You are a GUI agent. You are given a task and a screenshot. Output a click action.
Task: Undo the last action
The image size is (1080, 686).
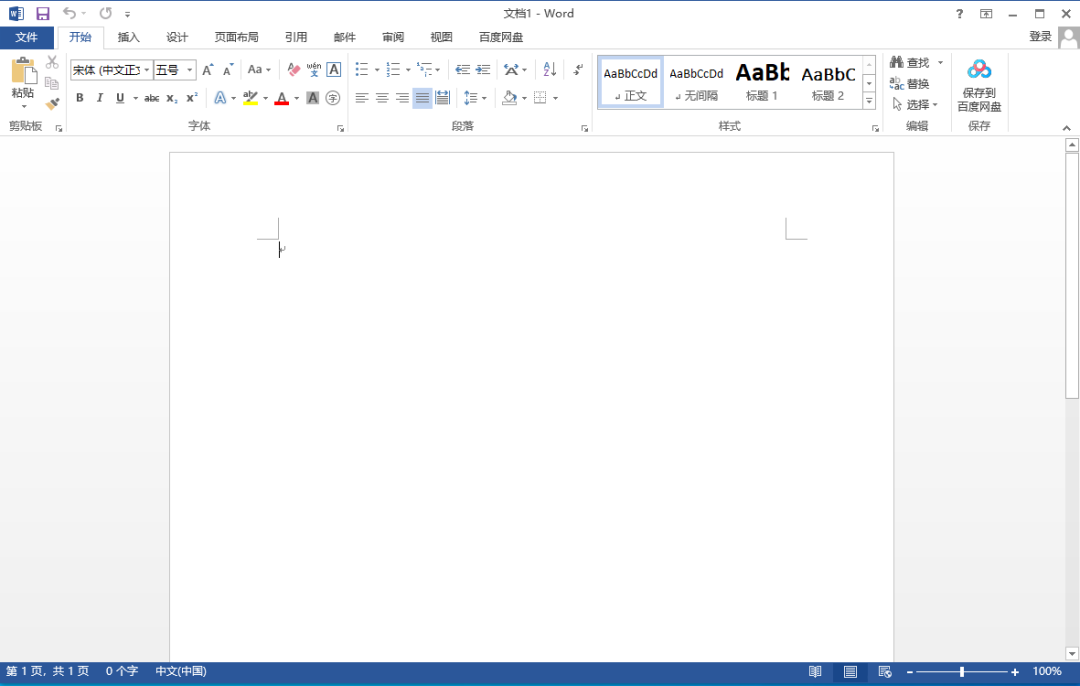pos(69,13)
